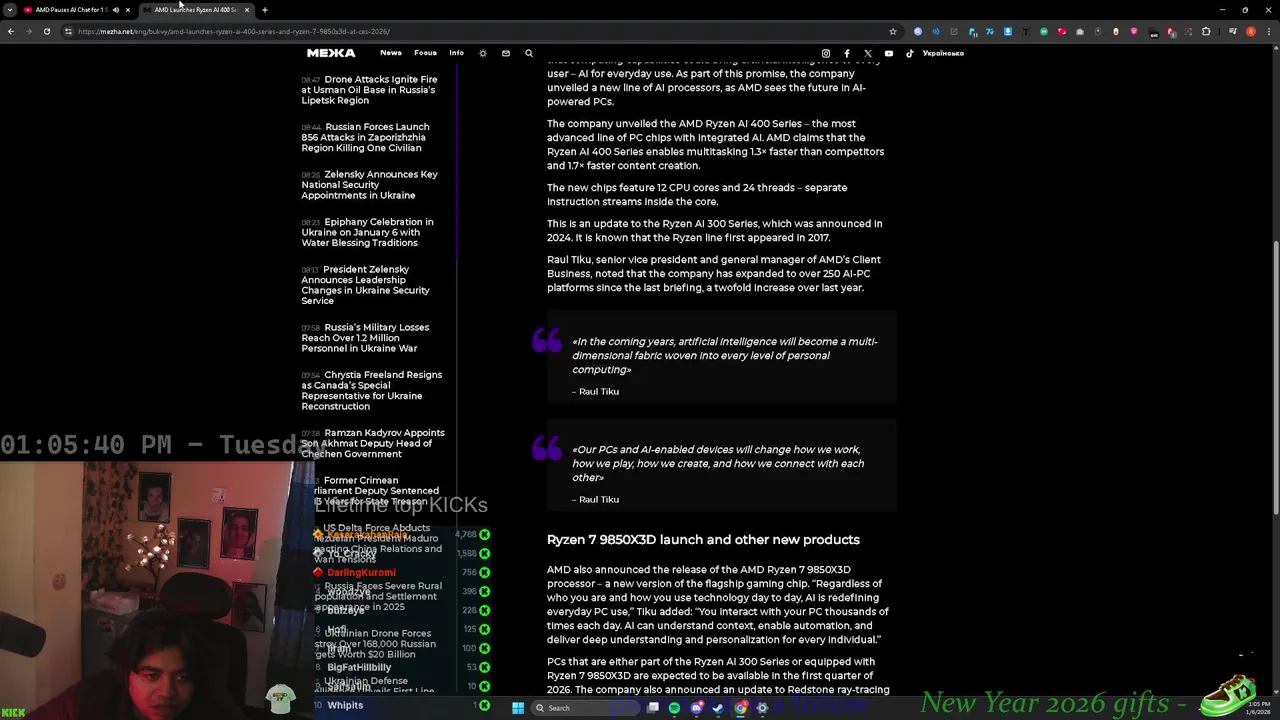Open Spotify from the taskbar
Screen dimensions: 1280x720
674,708
